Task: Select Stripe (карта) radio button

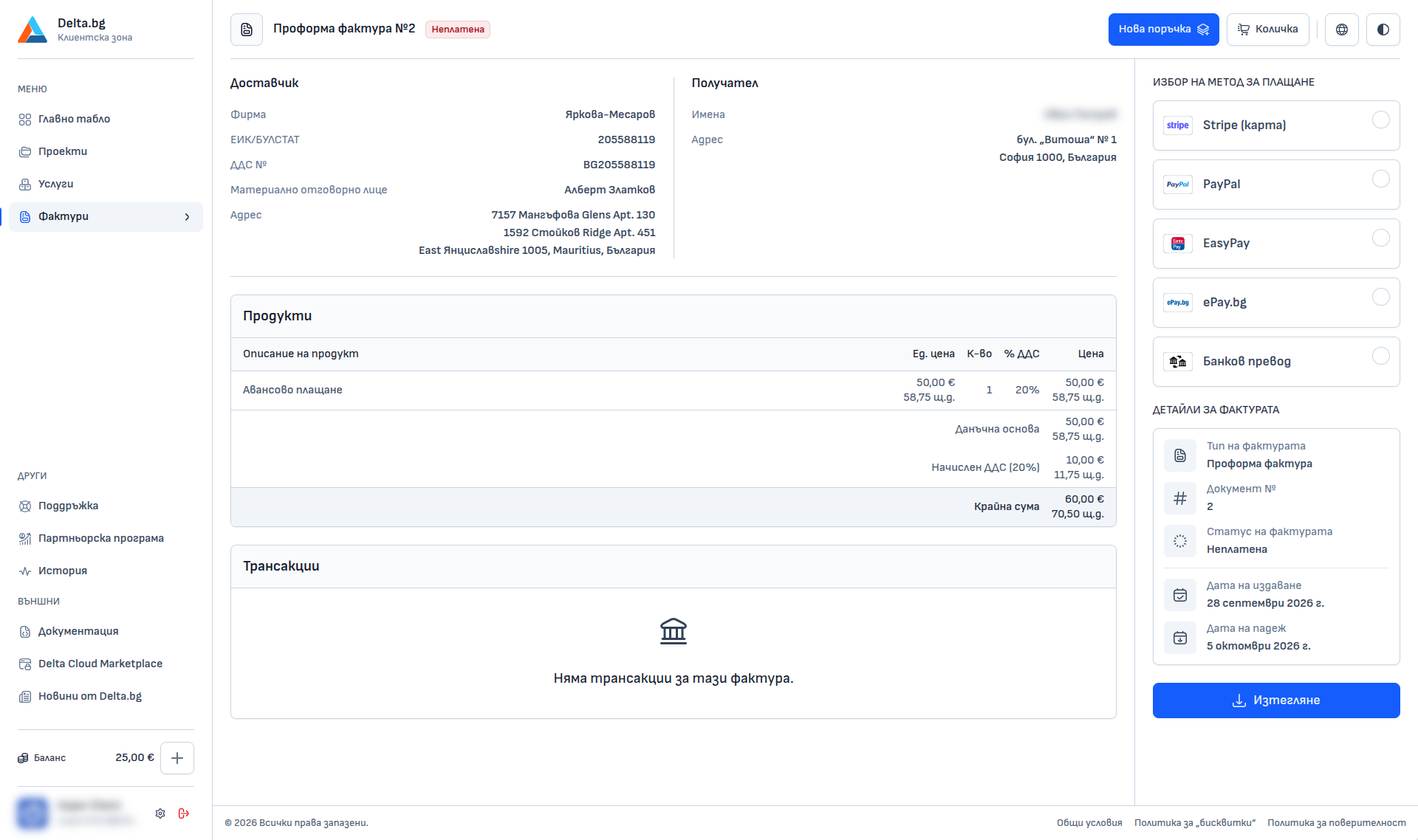Action: [x=1381, y=120]
